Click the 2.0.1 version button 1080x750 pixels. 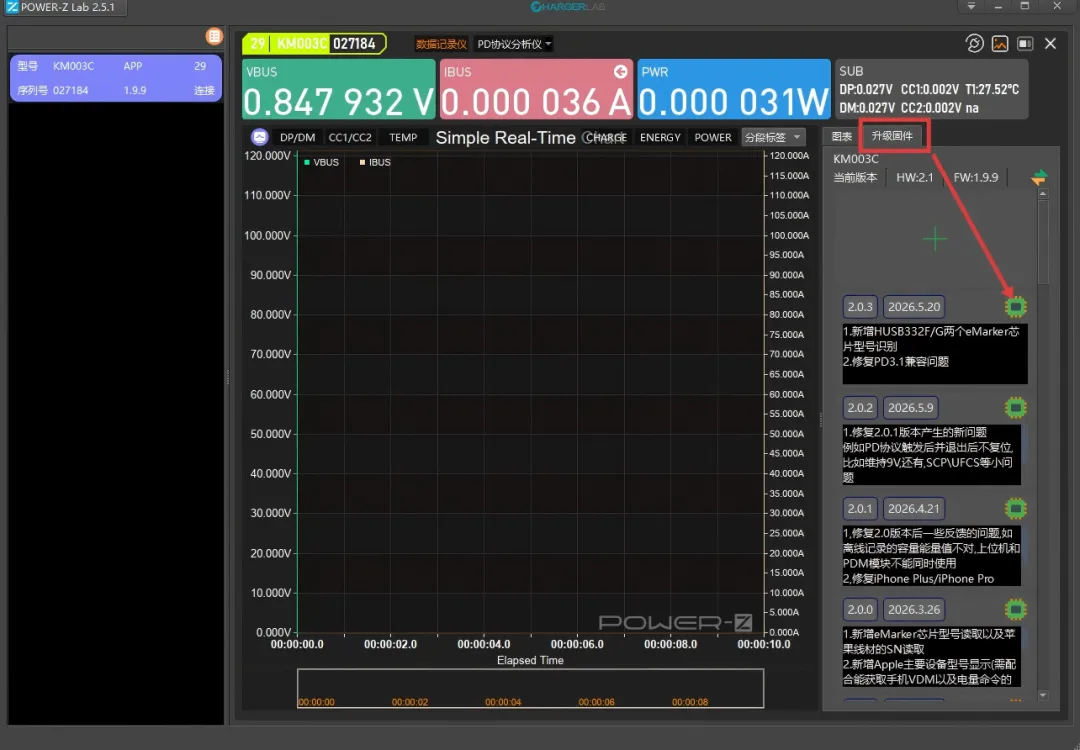860,508
